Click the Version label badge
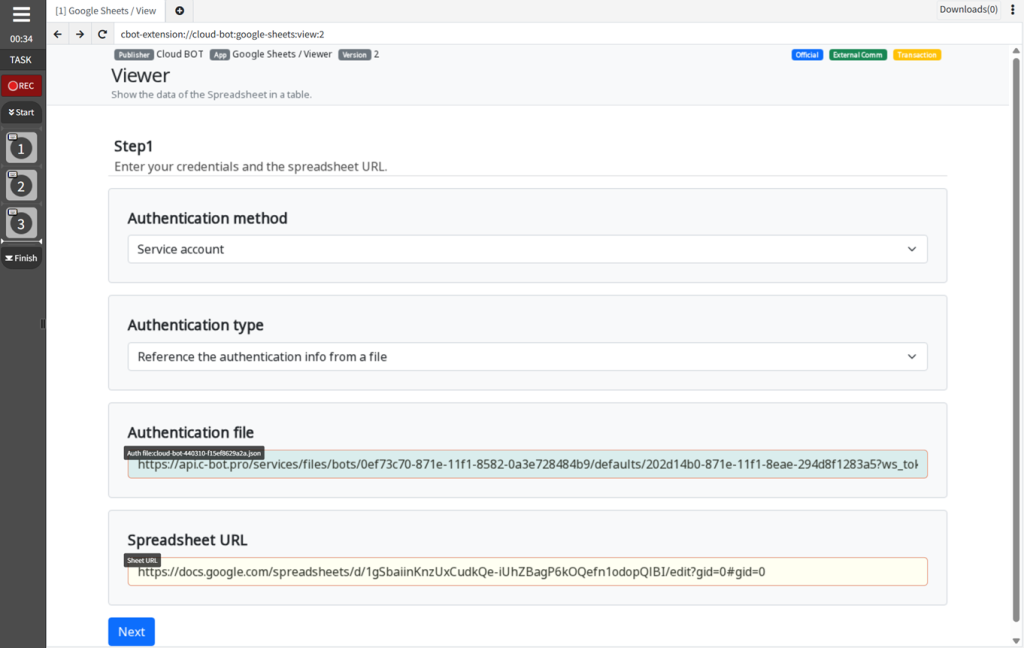1024x648 pixels. (x=355, y=55)
